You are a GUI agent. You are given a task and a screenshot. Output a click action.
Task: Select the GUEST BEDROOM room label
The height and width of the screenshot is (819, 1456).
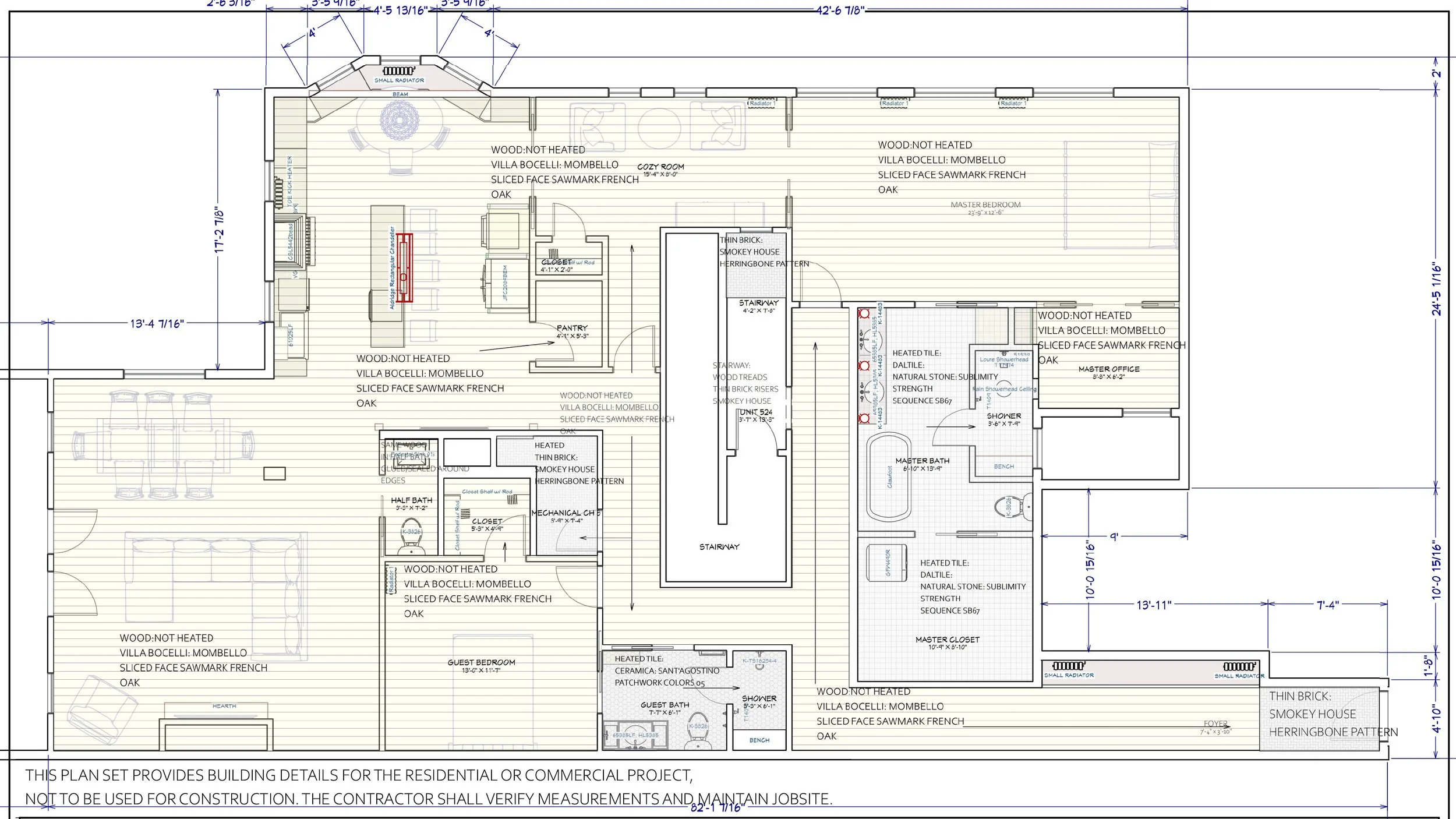point(481,663)
